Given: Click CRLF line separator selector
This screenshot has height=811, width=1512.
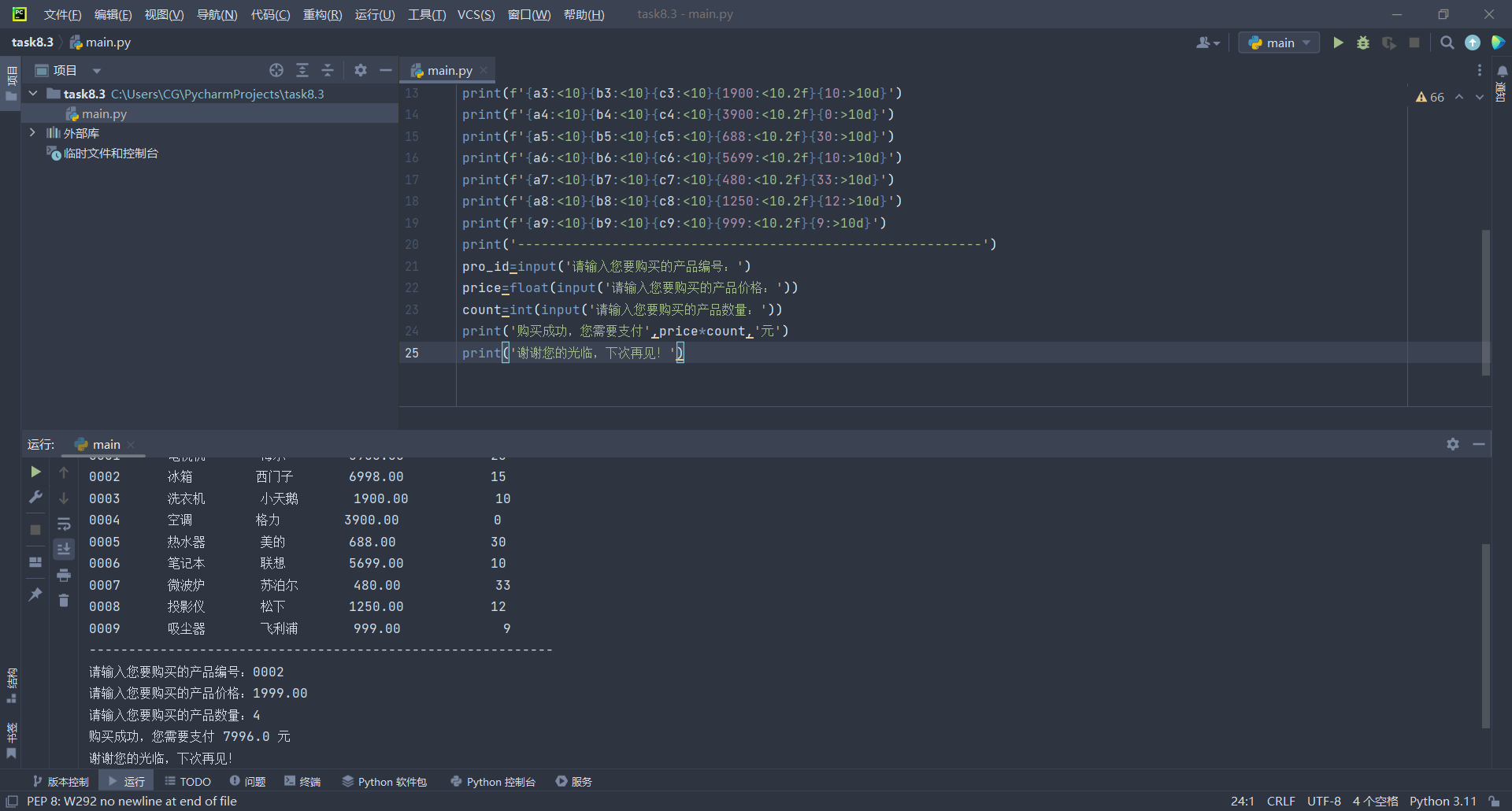Looking at the screenshot, I should pyautogui.click(x=1280, y=801).
